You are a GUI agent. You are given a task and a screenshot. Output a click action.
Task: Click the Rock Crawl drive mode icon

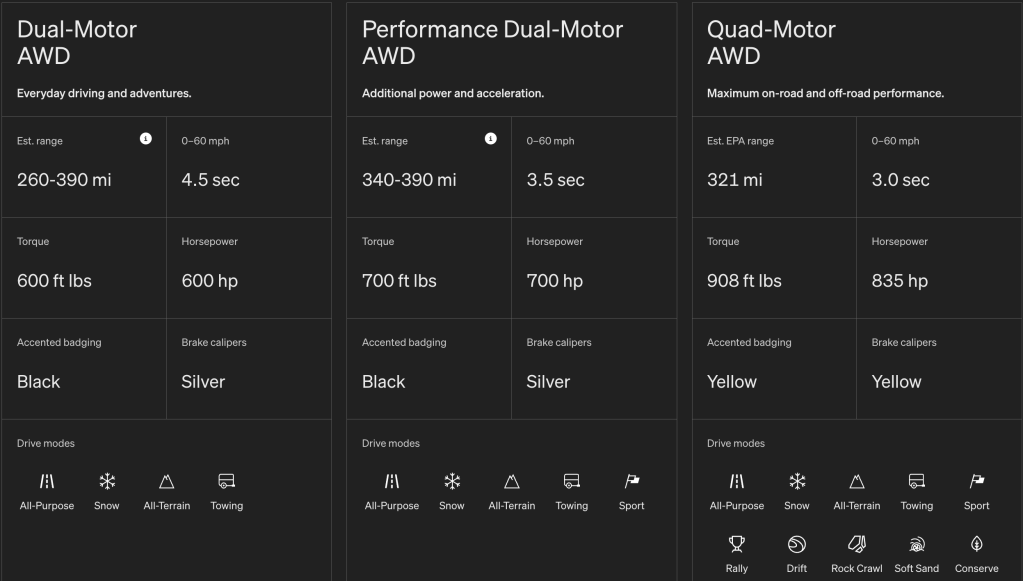[857, 544]
